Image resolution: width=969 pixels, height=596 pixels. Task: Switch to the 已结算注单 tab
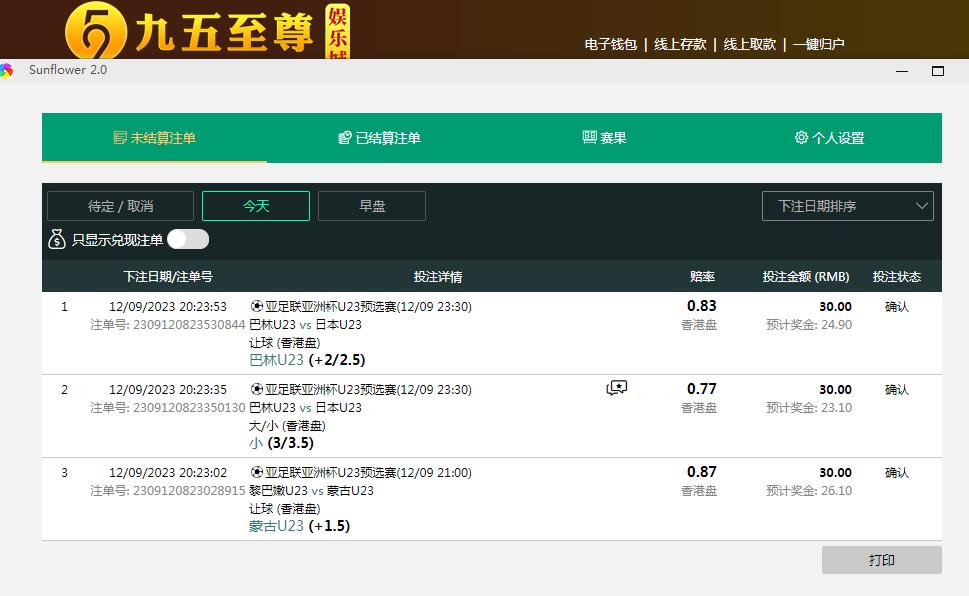pyautogui.click(x=380, y=138)
